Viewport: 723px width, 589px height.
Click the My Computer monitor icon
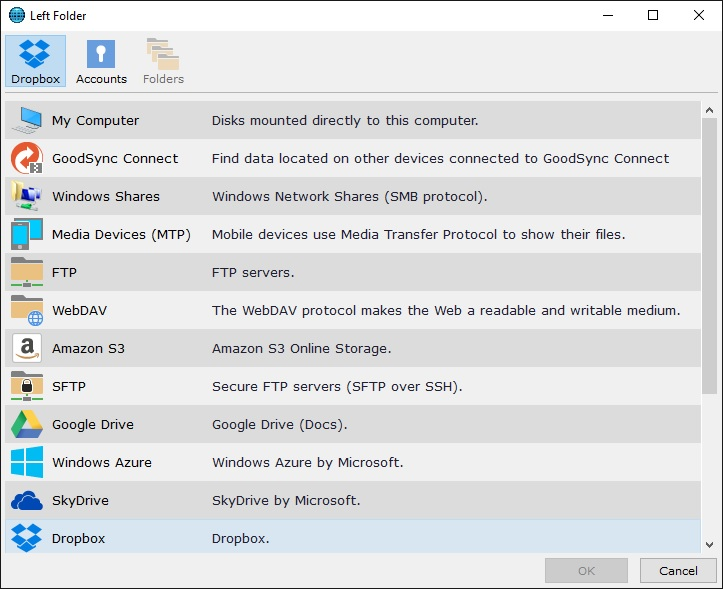(26, 120)
